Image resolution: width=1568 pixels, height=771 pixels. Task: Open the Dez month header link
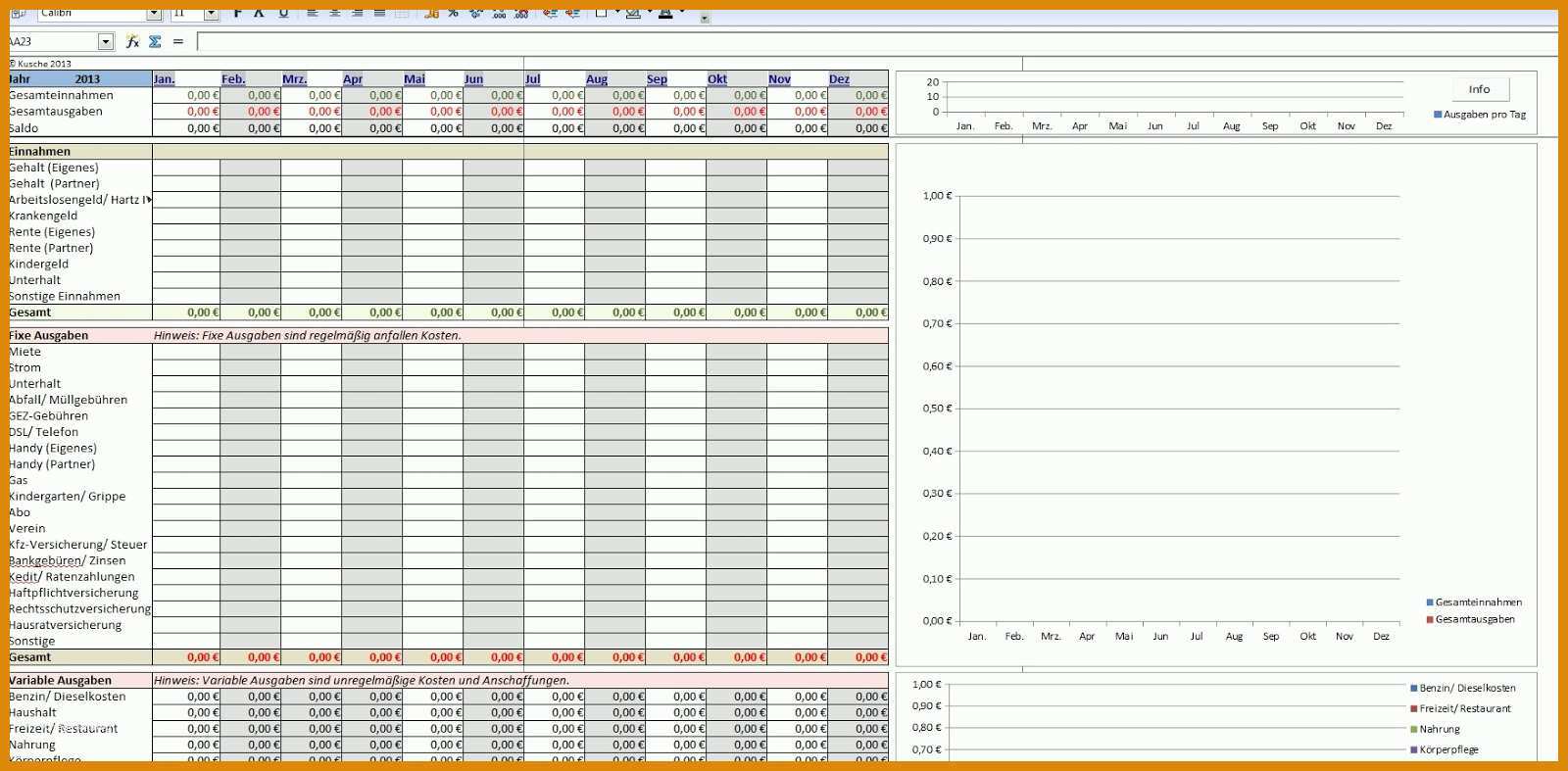[839, 79]
